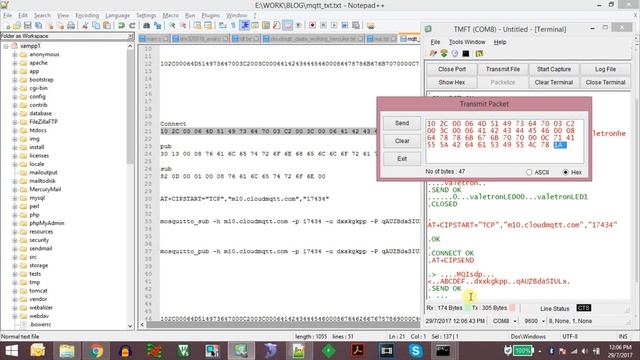Select the Hex radio button
The image size is (640, 360).
pyautogui.click(x=565, y=172)
